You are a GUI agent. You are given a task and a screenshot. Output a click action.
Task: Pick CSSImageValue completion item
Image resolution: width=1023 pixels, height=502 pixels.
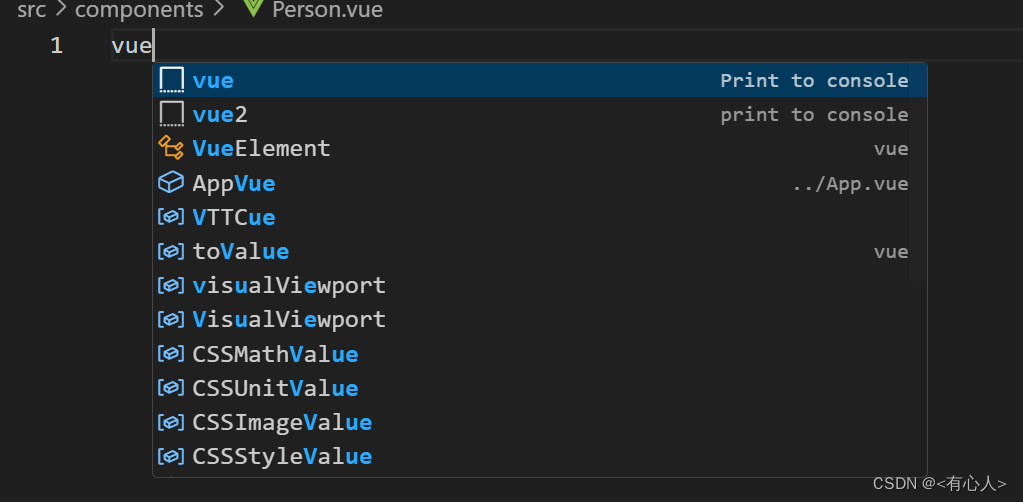point(540,422)
